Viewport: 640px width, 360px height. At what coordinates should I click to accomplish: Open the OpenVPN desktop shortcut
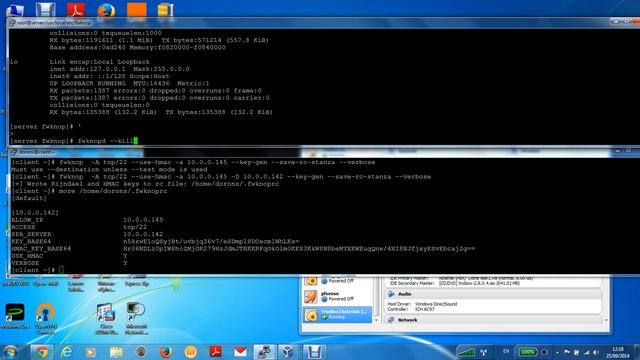[45, 319]
